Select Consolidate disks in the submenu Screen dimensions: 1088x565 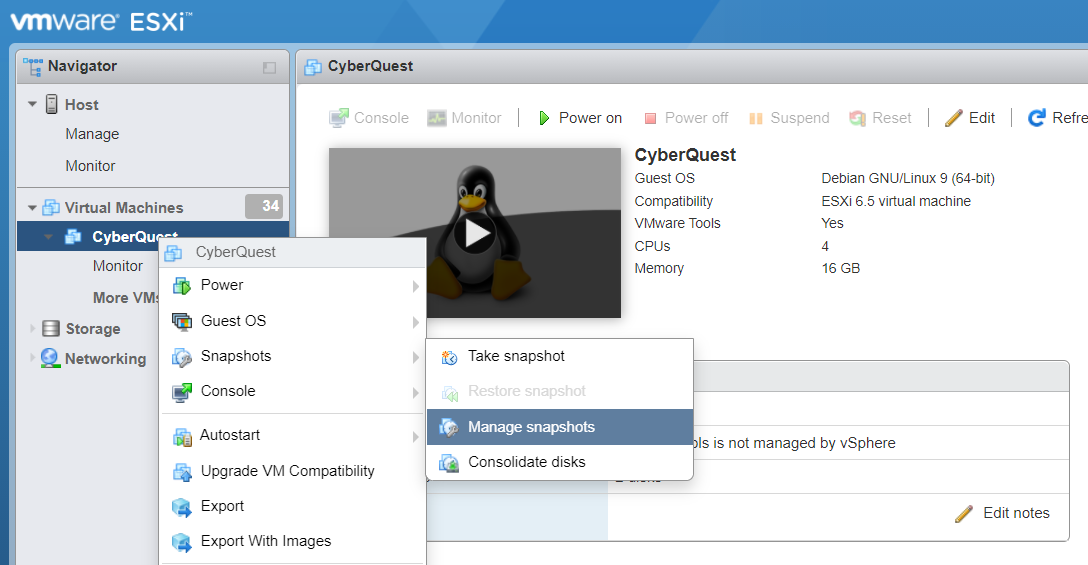pyautogui.click(x=559, y=462)
